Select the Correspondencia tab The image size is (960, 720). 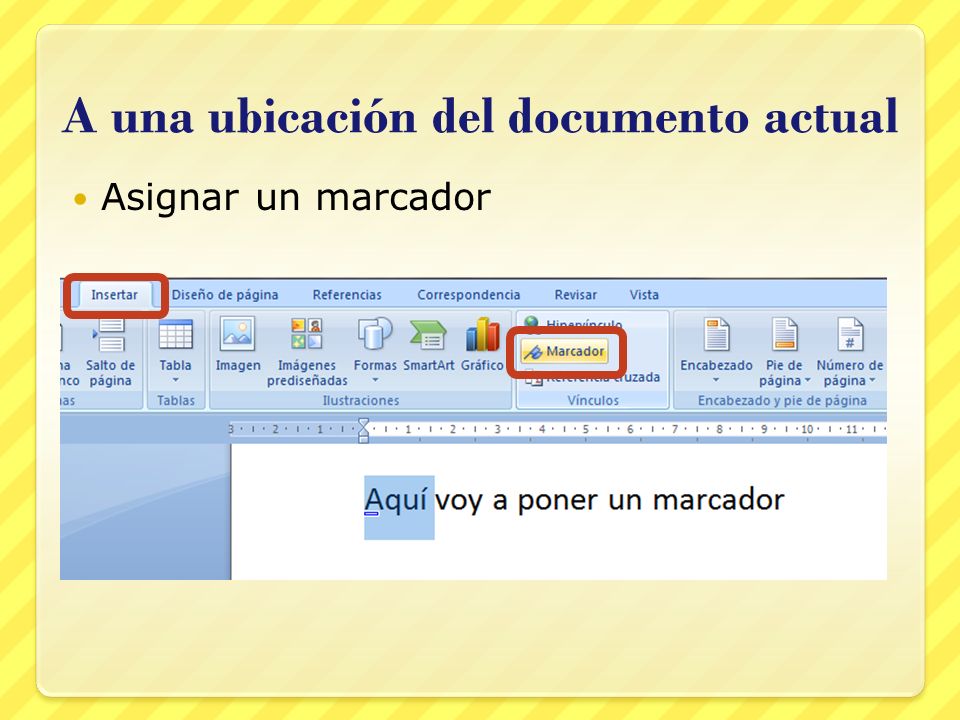click(x=468, y=294)
